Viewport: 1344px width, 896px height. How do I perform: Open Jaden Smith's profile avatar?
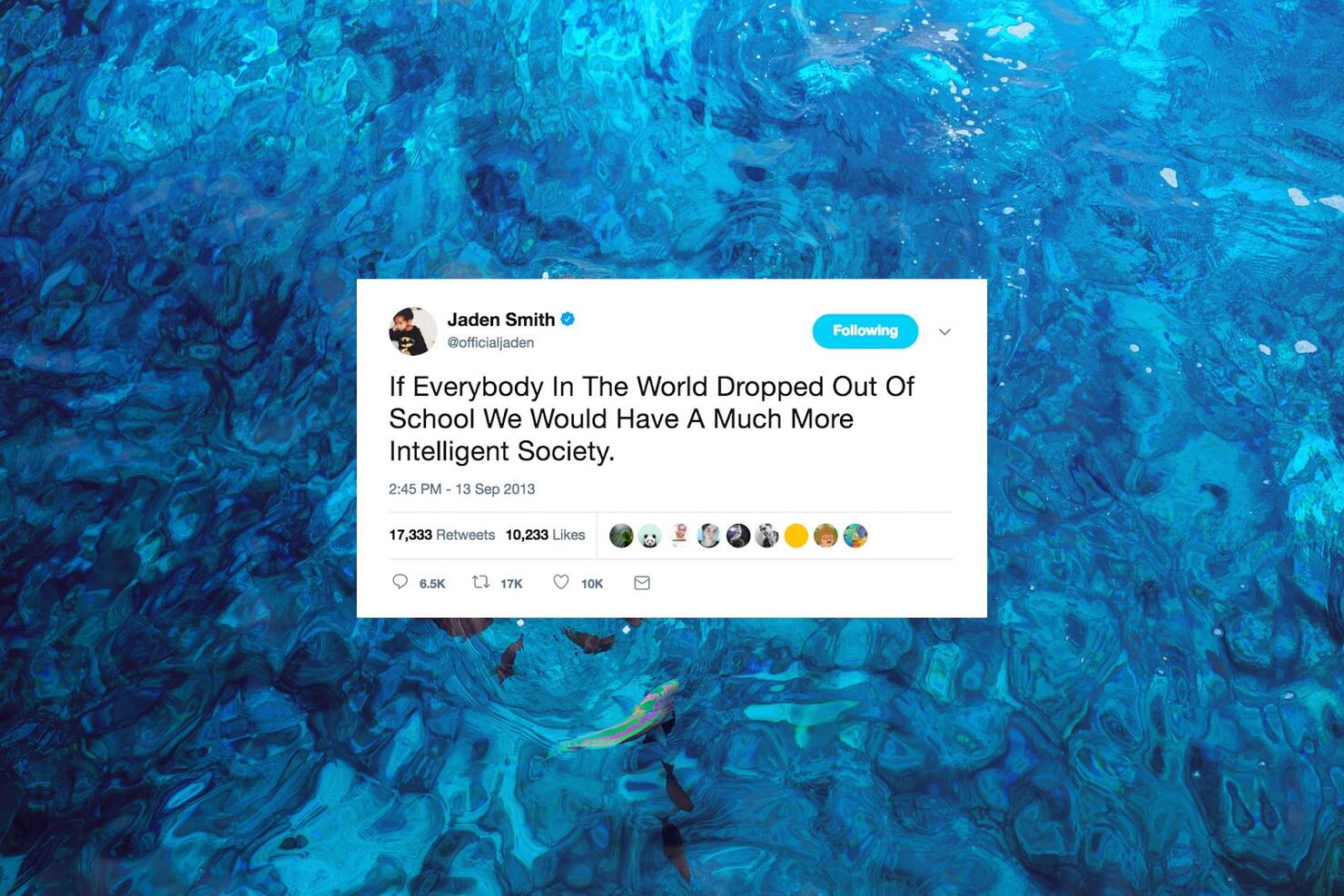[413, 330]
